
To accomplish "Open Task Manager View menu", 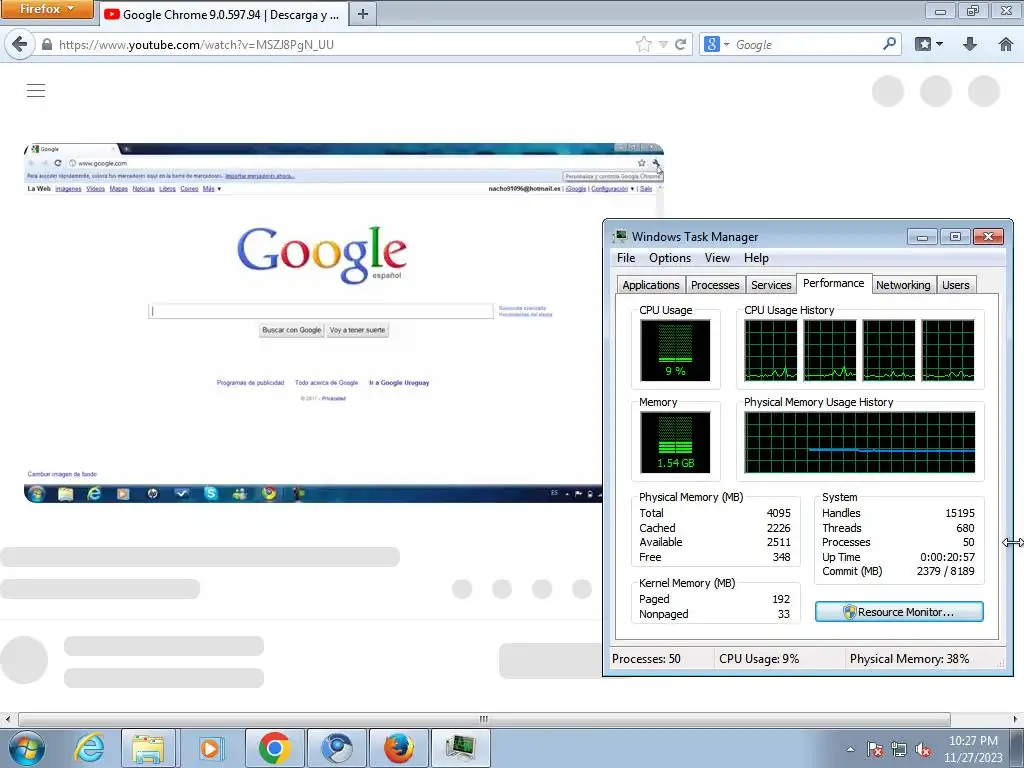I will tap(717, 258).
